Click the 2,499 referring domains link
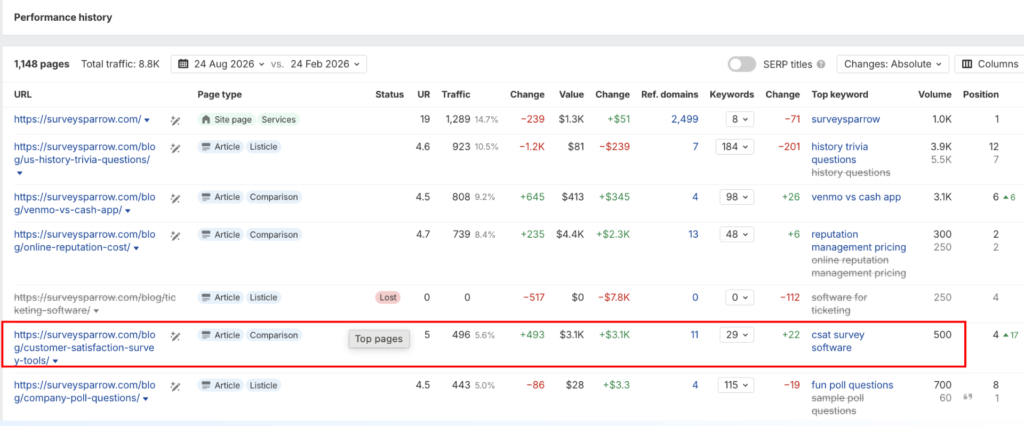The image size is (1024, 426). (684, 120)
